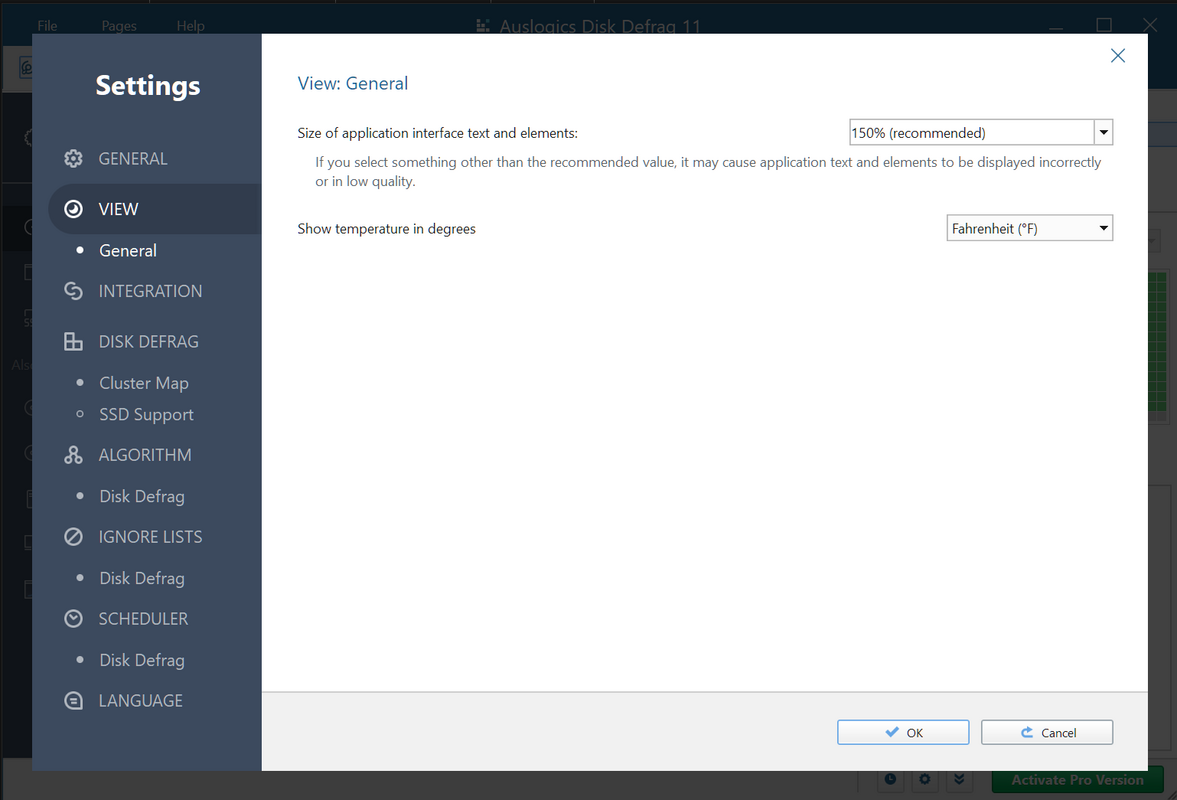Open the DISK DEFRAG settings section
Screen dimensions: 1177x800
[149, 341]
